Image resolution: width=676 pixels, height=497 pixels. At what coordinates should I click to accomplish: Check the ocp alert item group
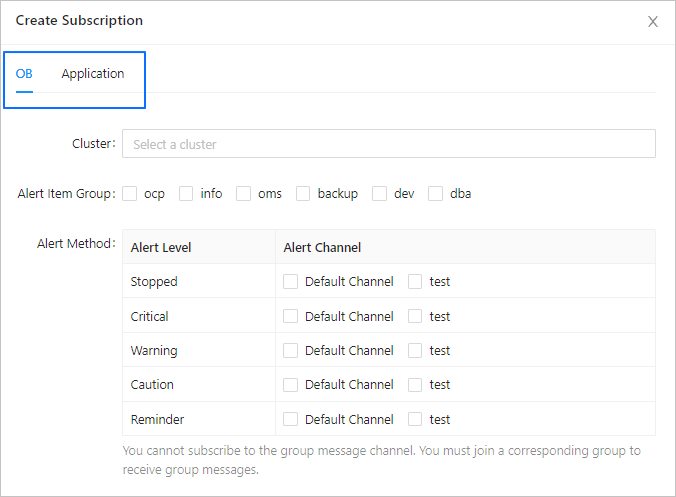[130, 194]
